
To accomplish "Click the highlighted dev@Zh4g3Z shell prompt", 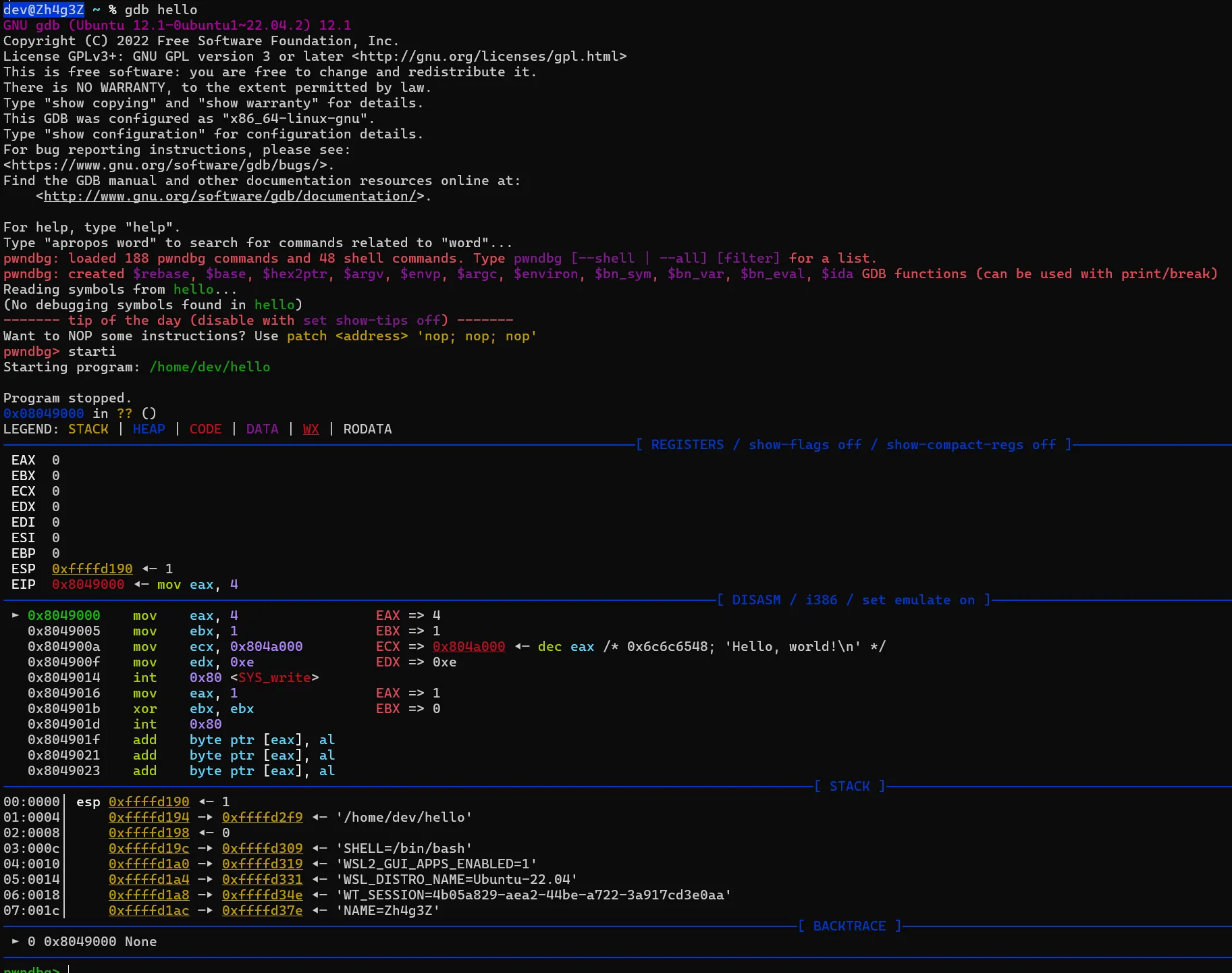I will pos(44,9).
